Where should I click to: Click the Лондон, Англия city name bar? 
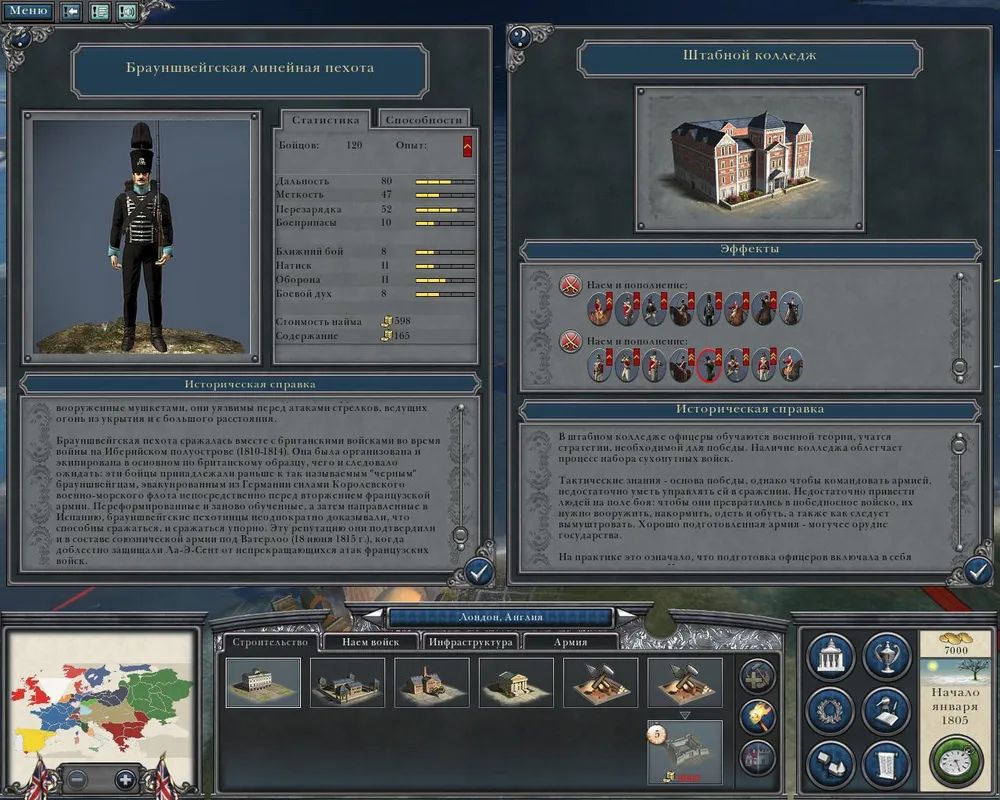[501, 617]
